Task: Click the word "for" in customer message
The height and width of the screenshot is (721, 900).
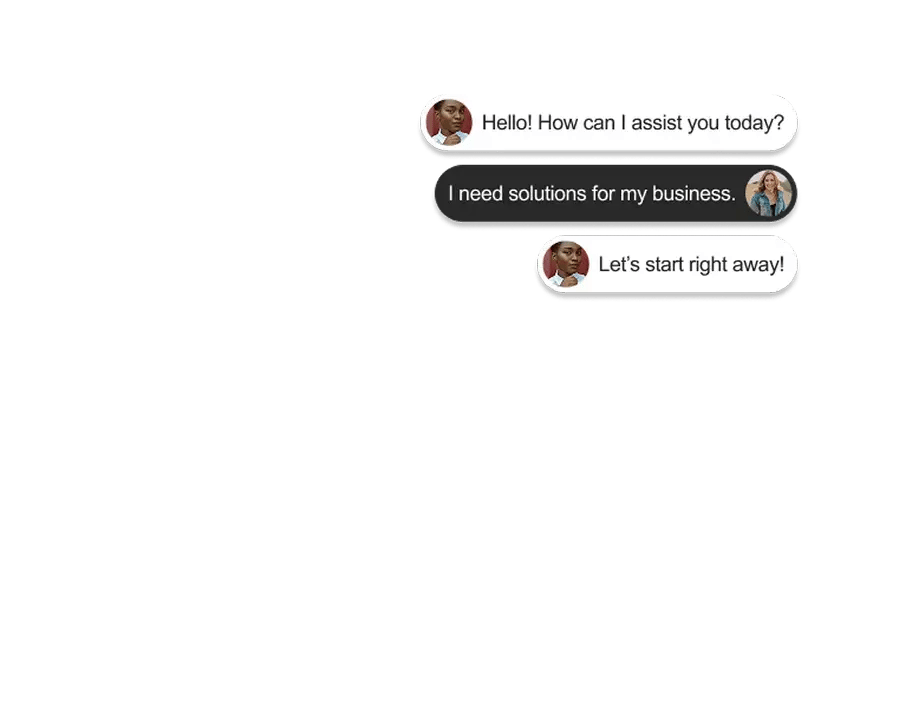Action: click(603, 193)
